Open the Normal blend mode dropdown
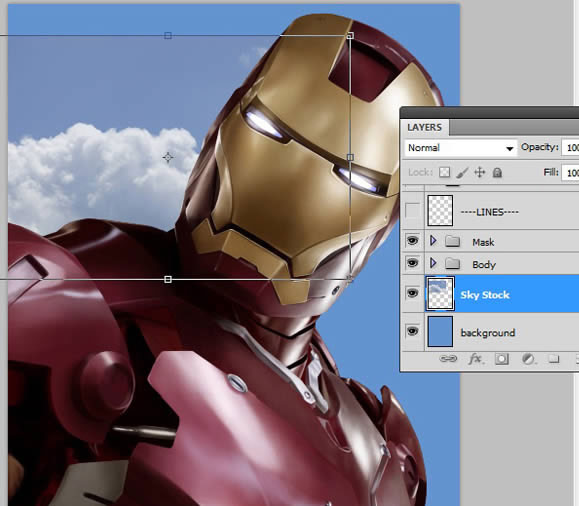The image size is (579, 506). click(460, 148)
